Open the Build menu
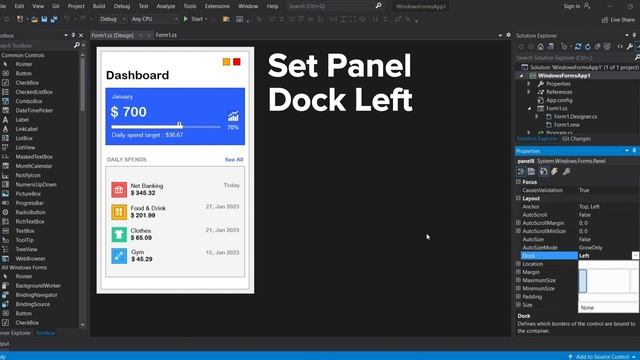Screen dimensions: 640x360 click(x=99, y=6)
